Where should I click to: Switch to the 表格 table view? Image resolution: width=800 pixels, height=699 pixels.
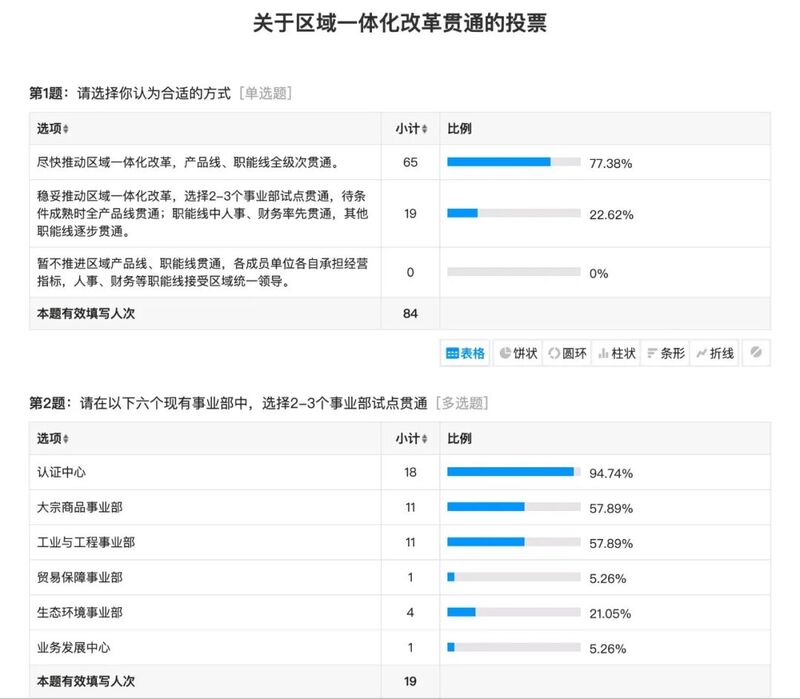pos(465,353)
